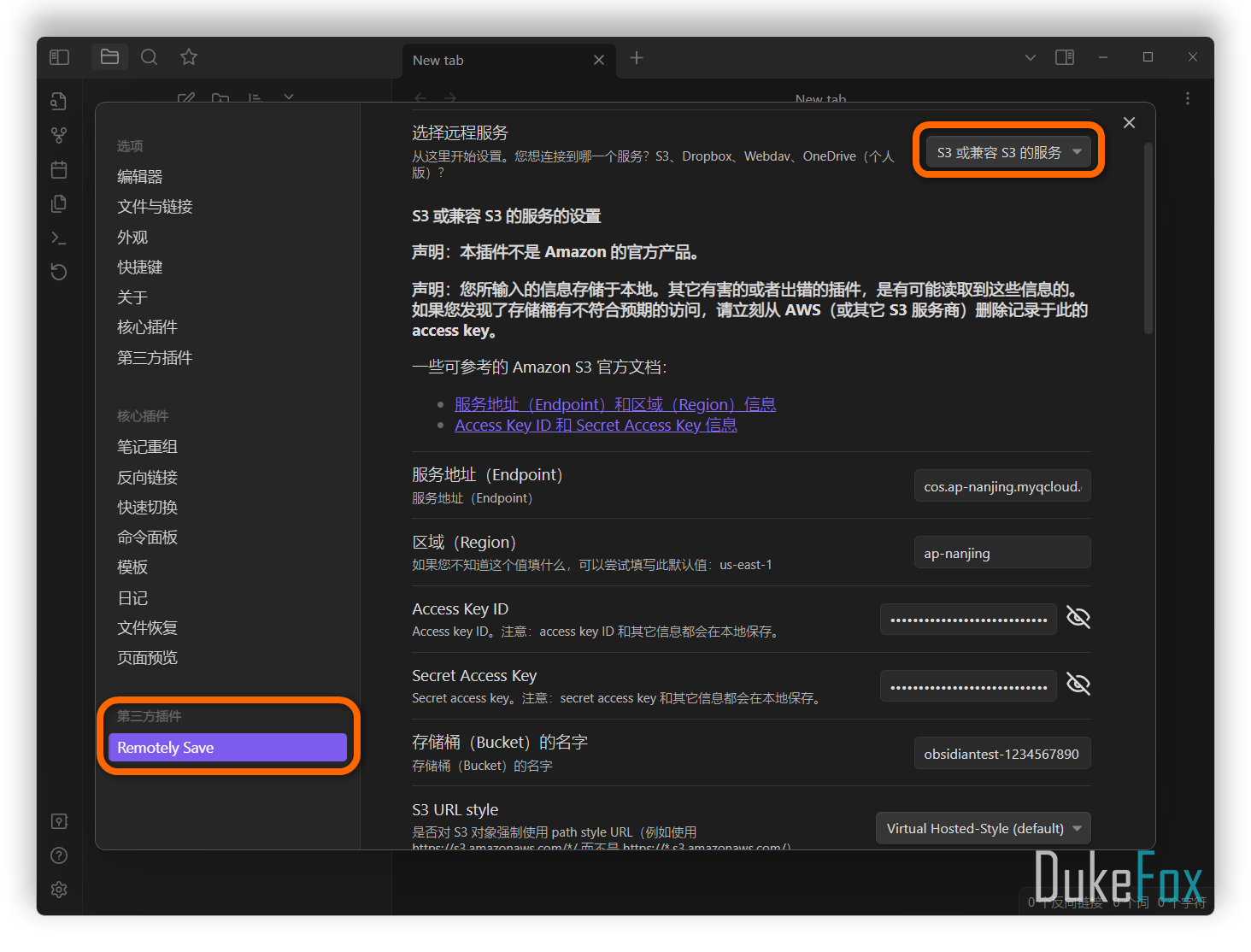1251x952 pixels.
Task: Open the 快捷键 settings section
Action: (x=140, y=267)
